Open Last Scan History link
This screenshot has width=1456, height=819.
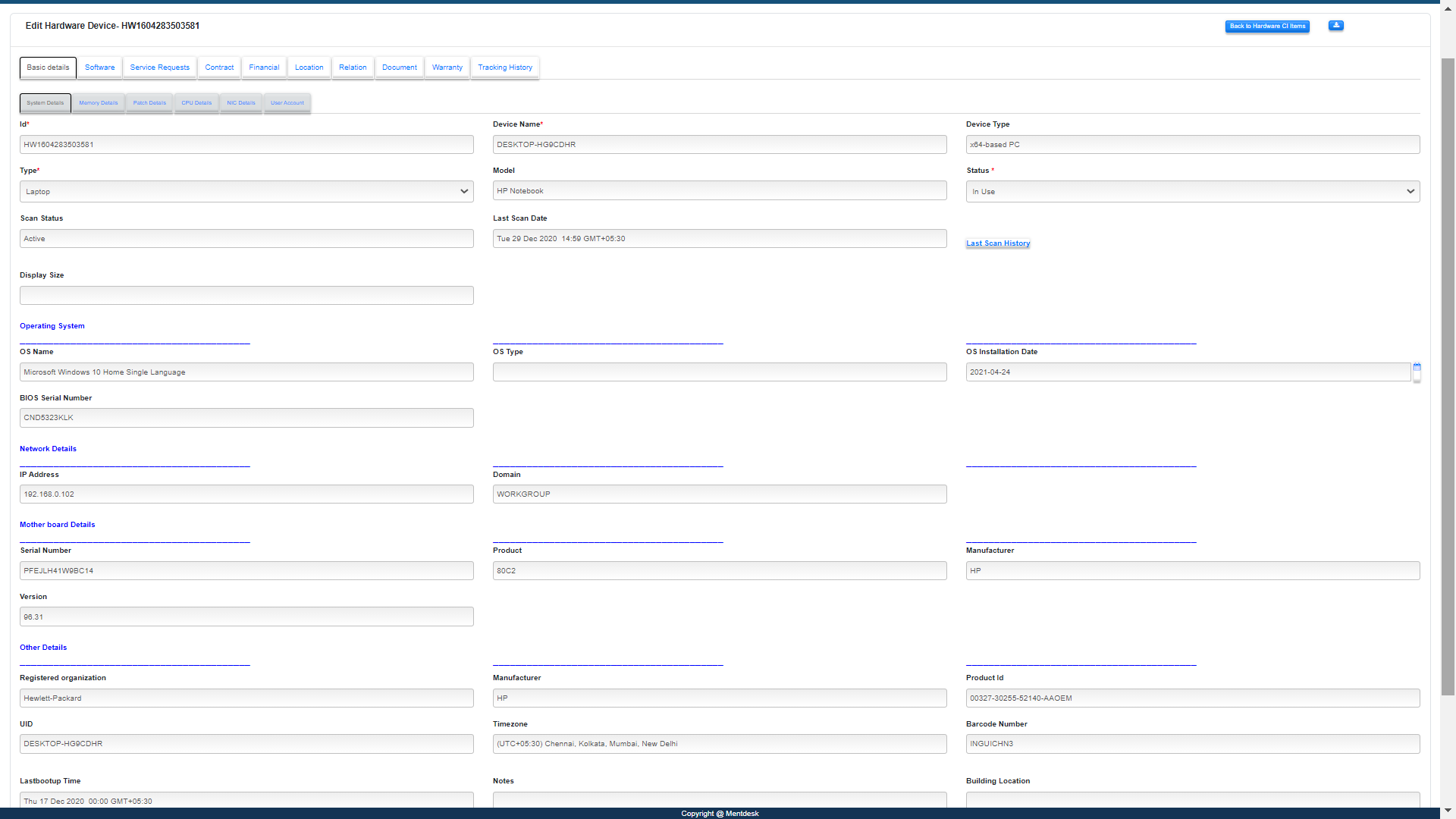pos(998,243)
